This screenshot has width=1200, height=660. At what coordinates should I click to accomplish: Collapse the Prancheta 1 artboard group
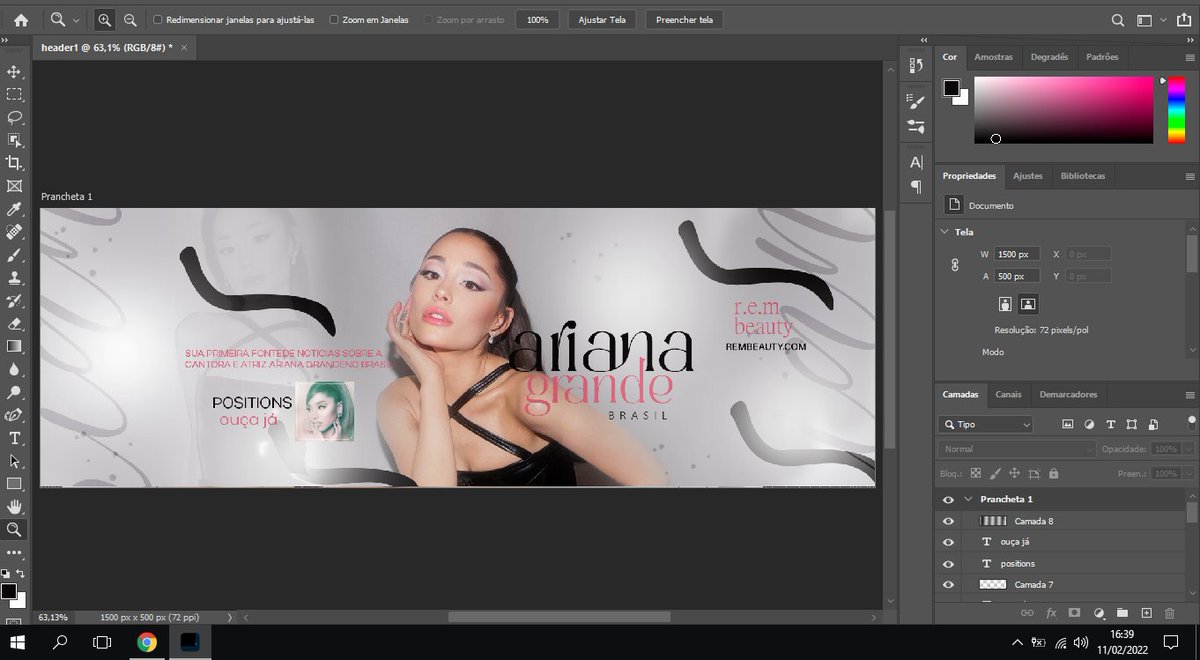(968, 499)
